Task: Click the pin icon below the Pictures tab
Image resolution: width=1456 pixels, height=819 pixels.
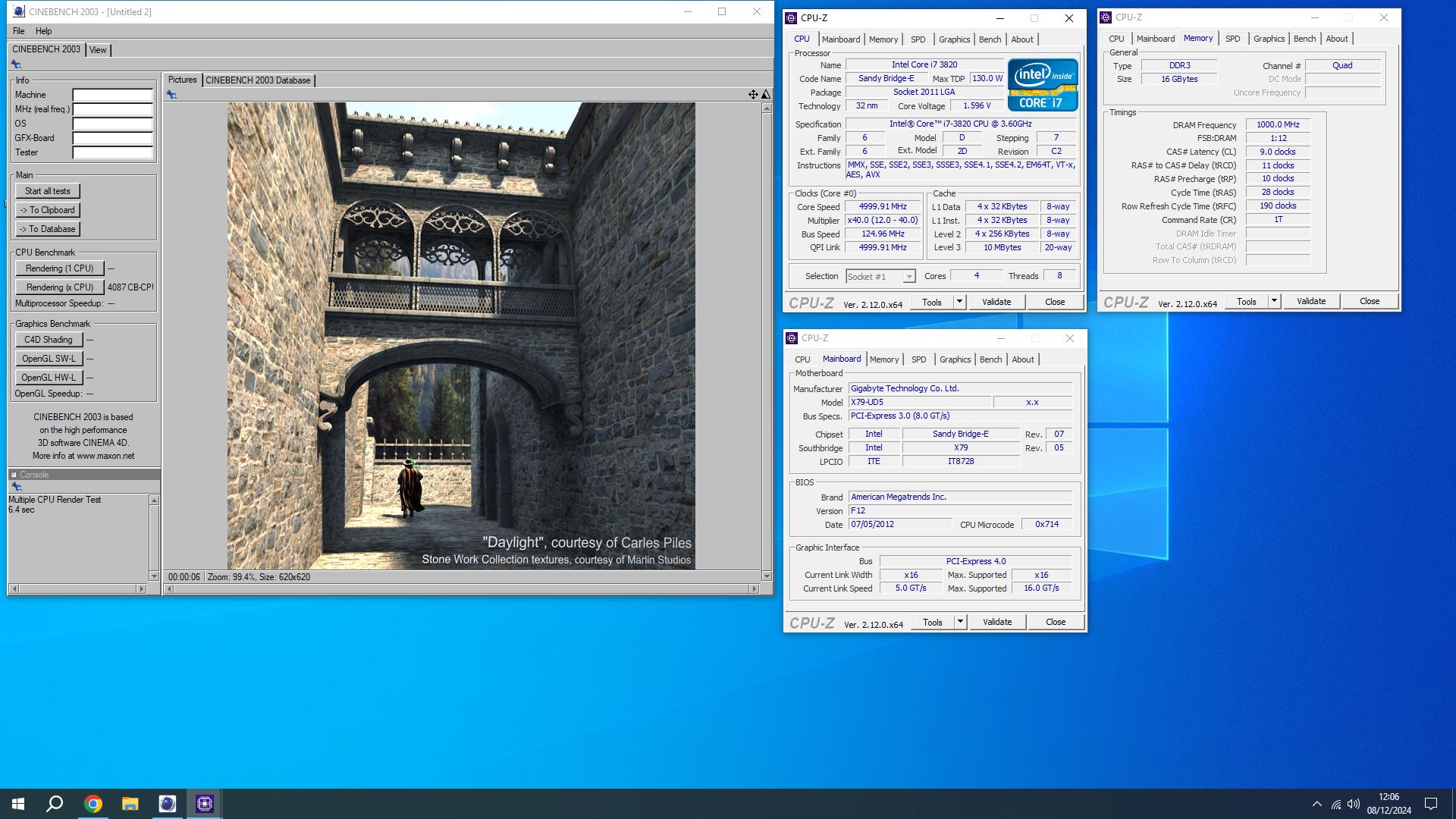Action: [171, 95]
